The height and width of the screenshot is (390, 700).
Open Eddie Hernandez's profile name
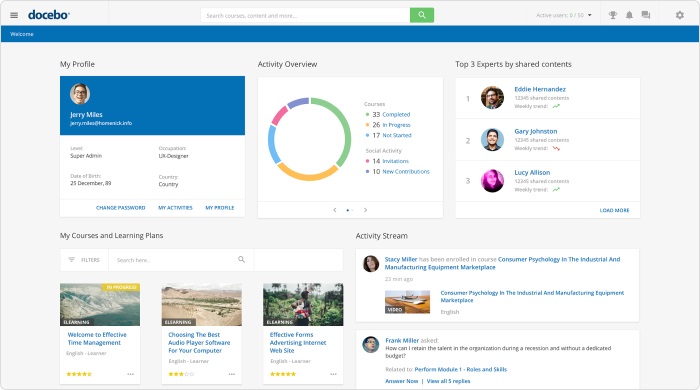(x=540, y=89)
